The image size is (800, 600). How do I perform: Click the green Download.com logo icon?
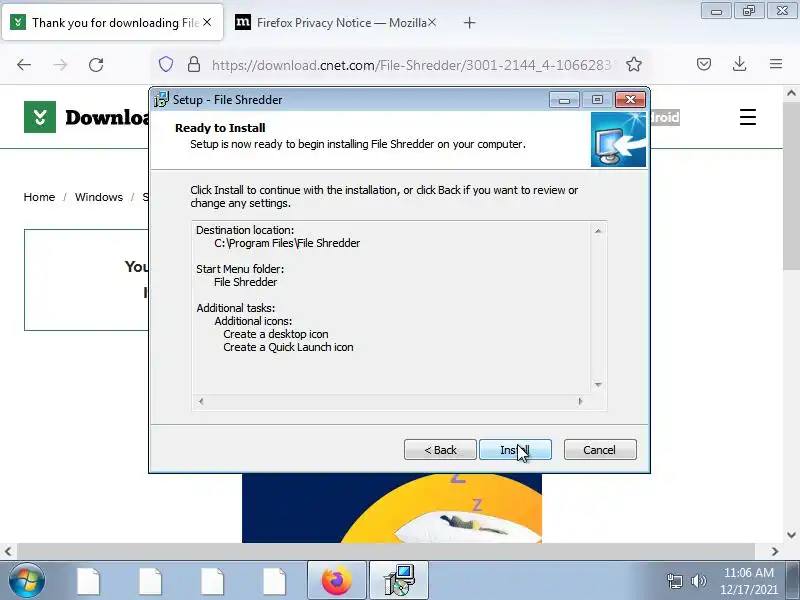click(40, 117)
